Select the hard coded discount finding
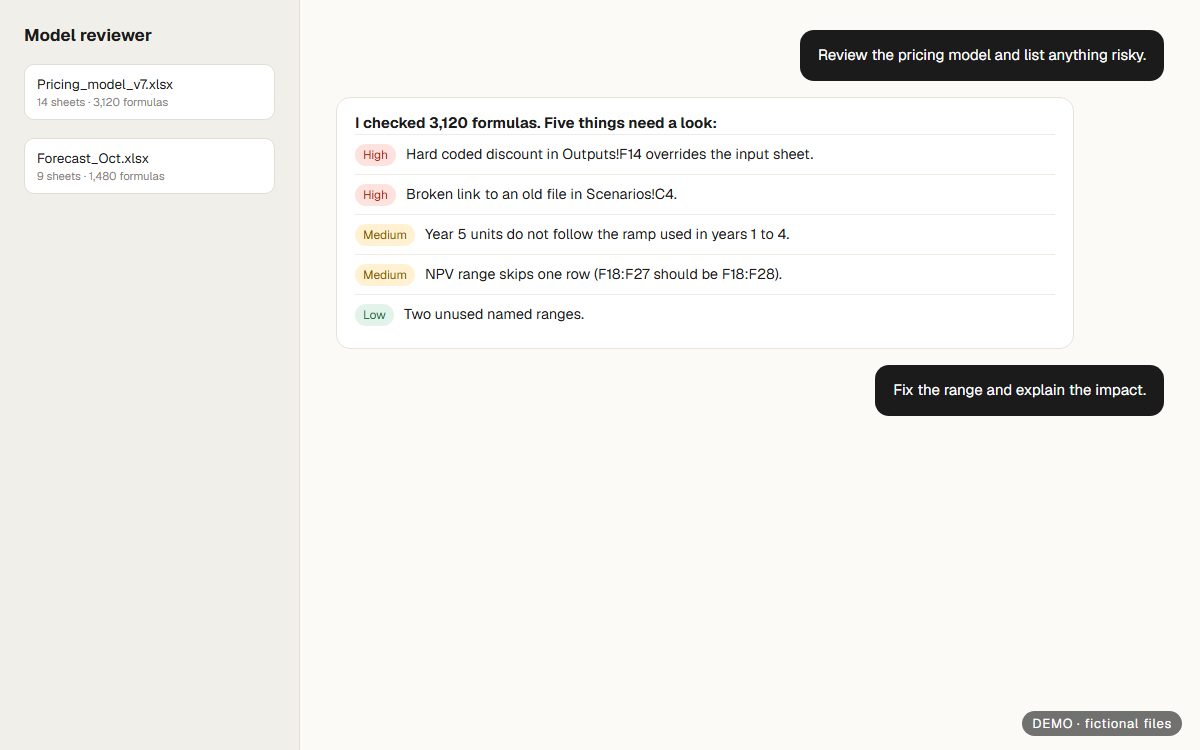 coord(705,155)
